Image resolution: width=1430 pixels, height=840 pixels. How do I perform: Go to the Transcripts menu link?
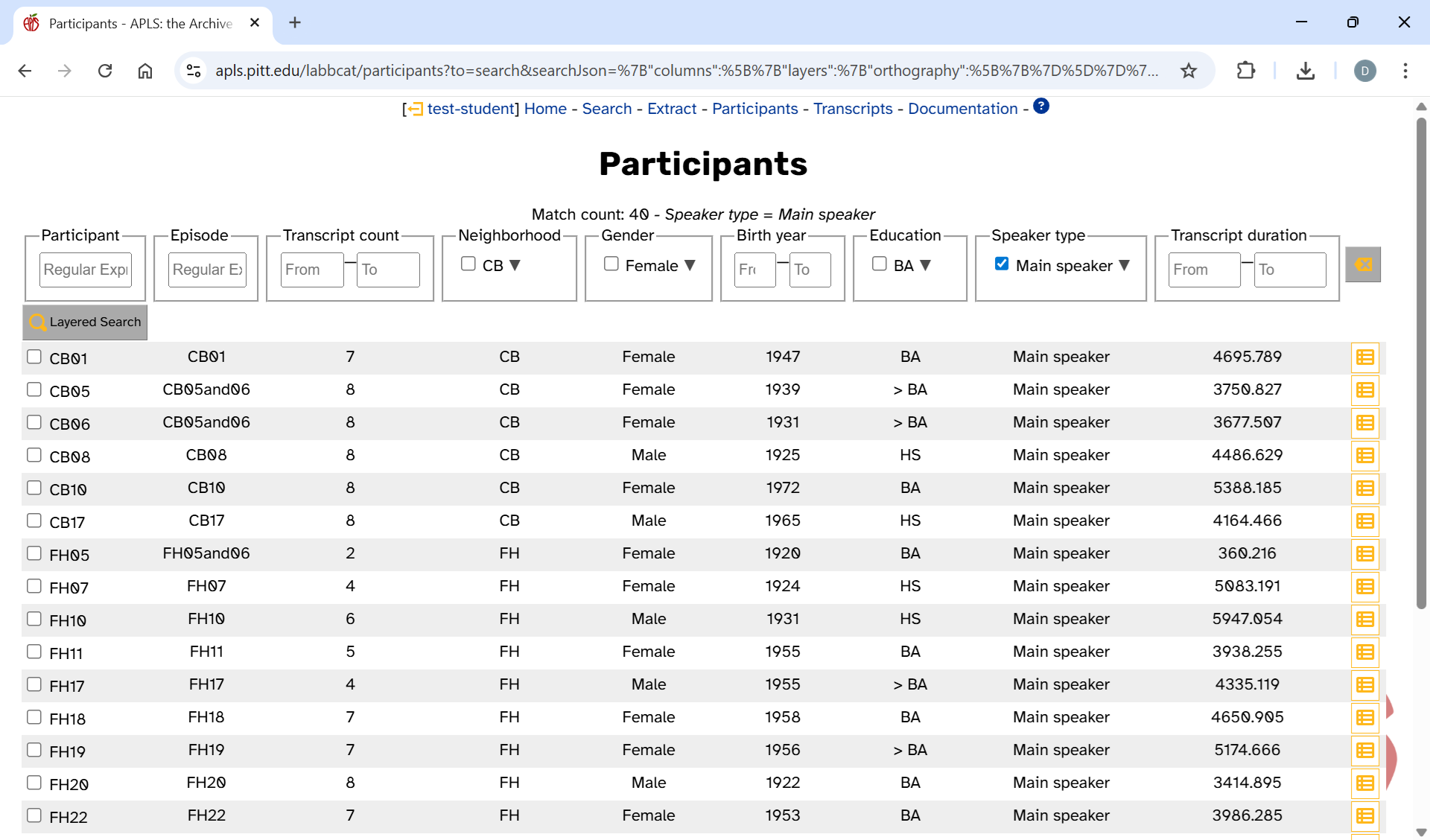point(853,109)
